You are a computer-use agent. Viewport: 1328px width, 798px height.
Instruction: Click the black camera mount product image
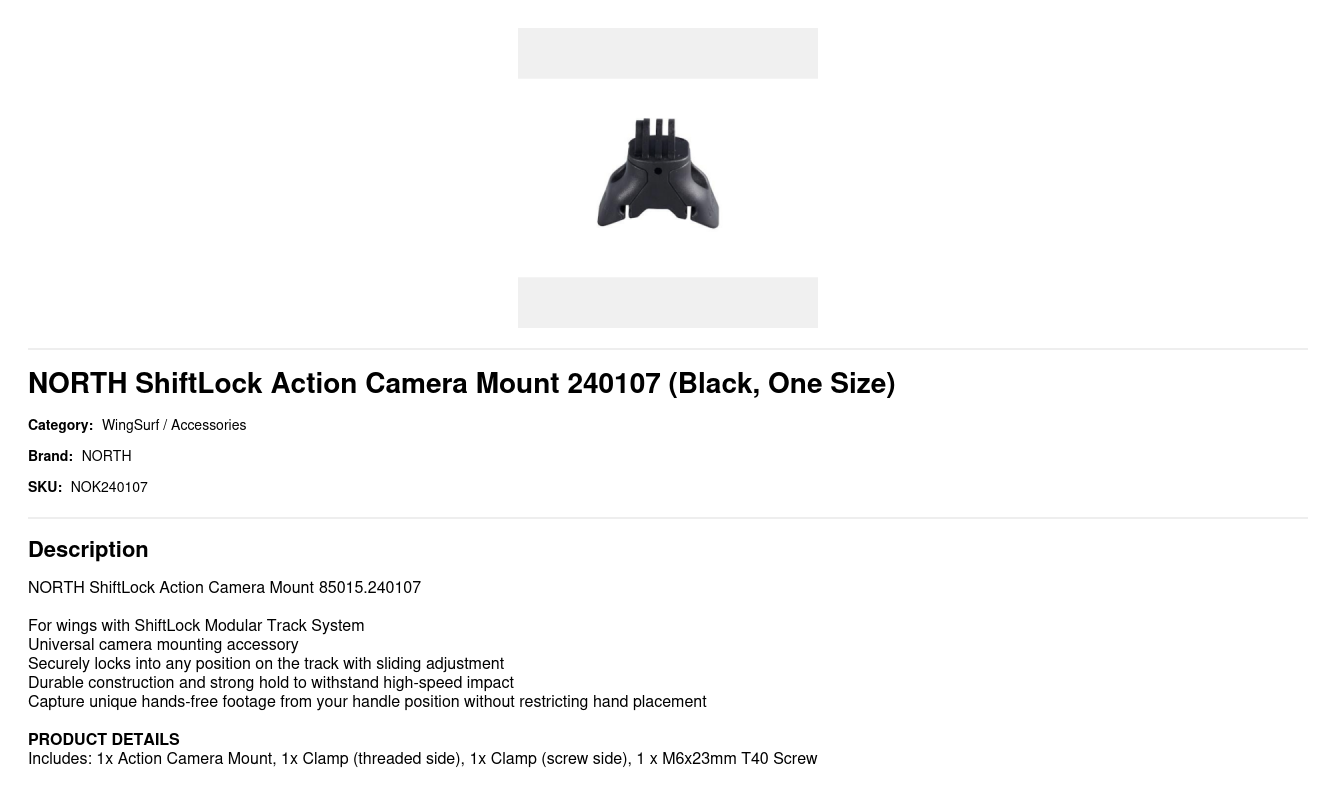[658, 174]
